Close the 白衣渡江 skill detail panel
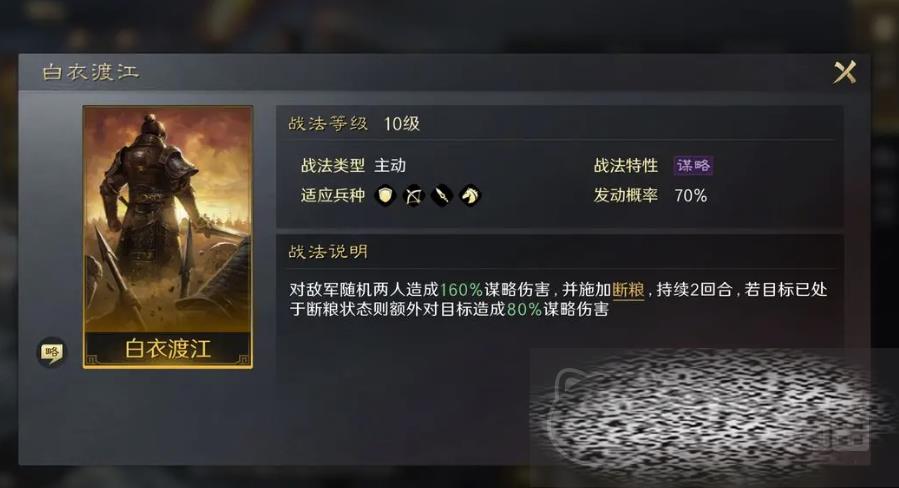The height and width of the screenshot is (488, 899). point(844,73)
